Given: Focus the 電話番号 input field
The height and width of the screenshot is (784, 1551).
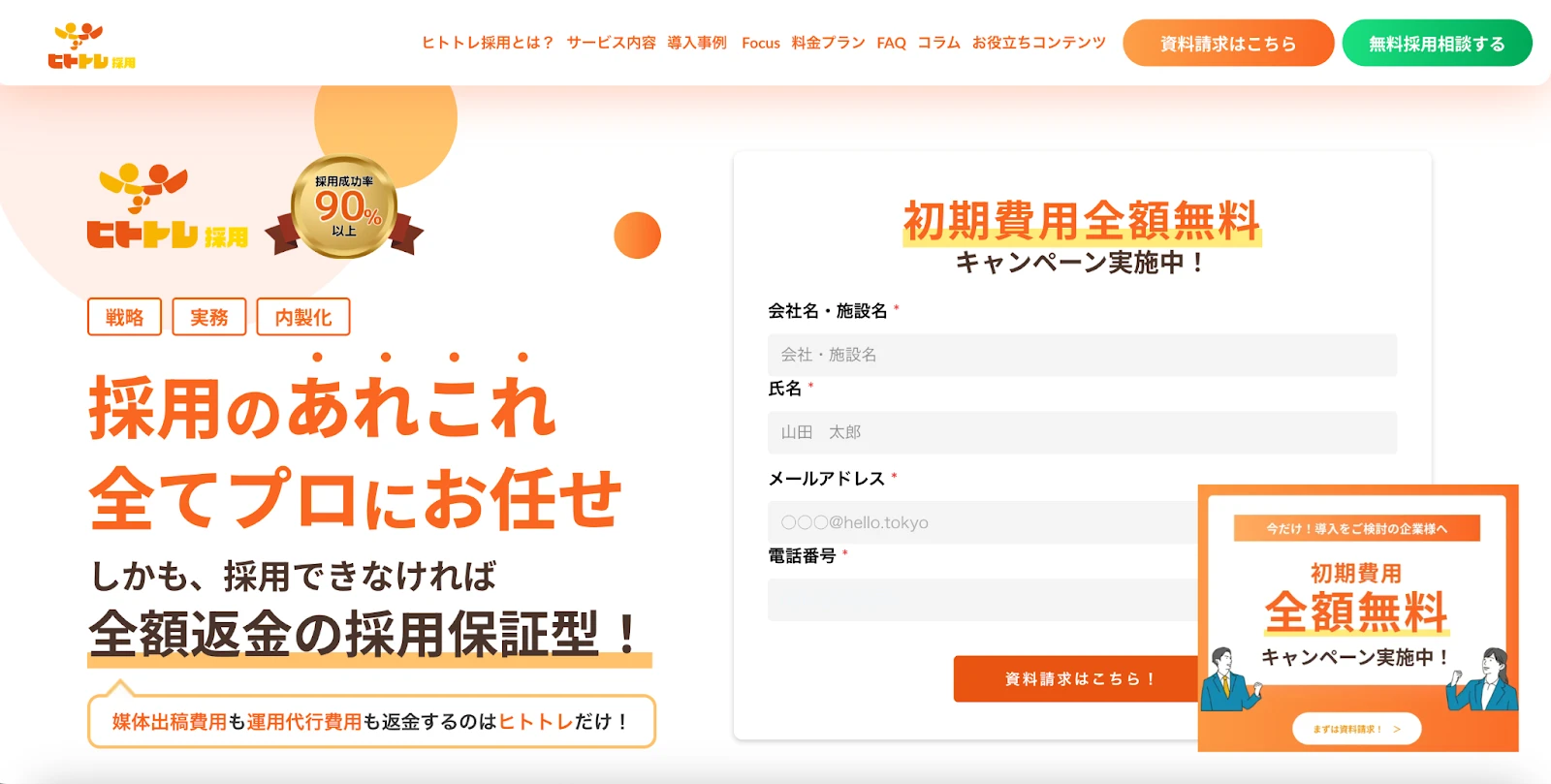Looking at the screenshot, I should point(983,600).
